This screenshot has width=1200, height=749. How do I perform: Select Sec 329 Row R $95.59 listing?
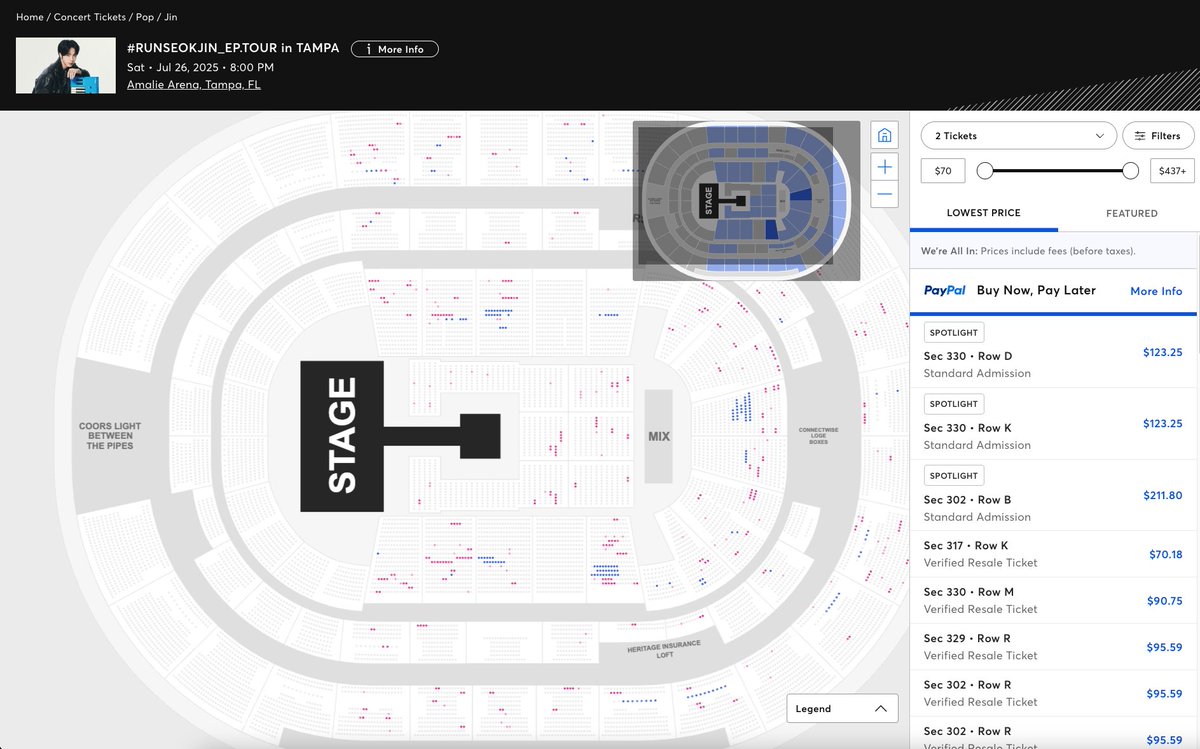point(1053,647)
